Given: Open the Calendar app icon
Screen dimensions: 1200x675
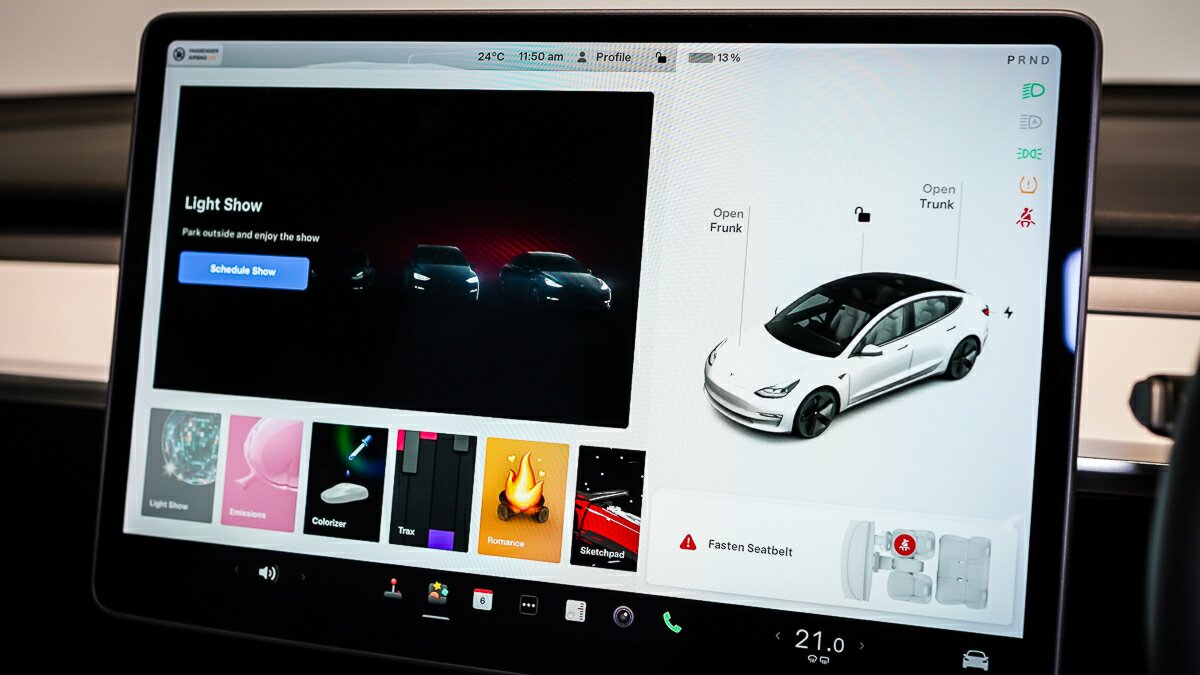Looking at the screenshot, I should pos(483,599).
